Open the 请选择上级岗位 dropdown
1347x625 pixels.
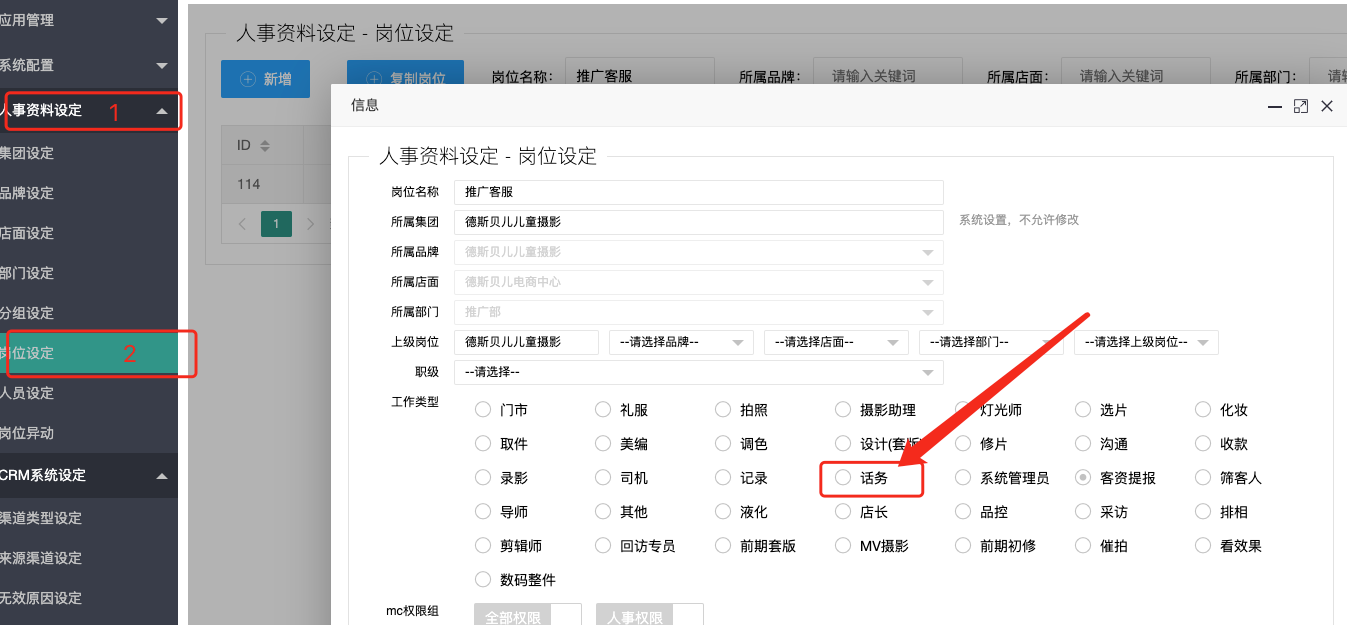point(1145,342)
